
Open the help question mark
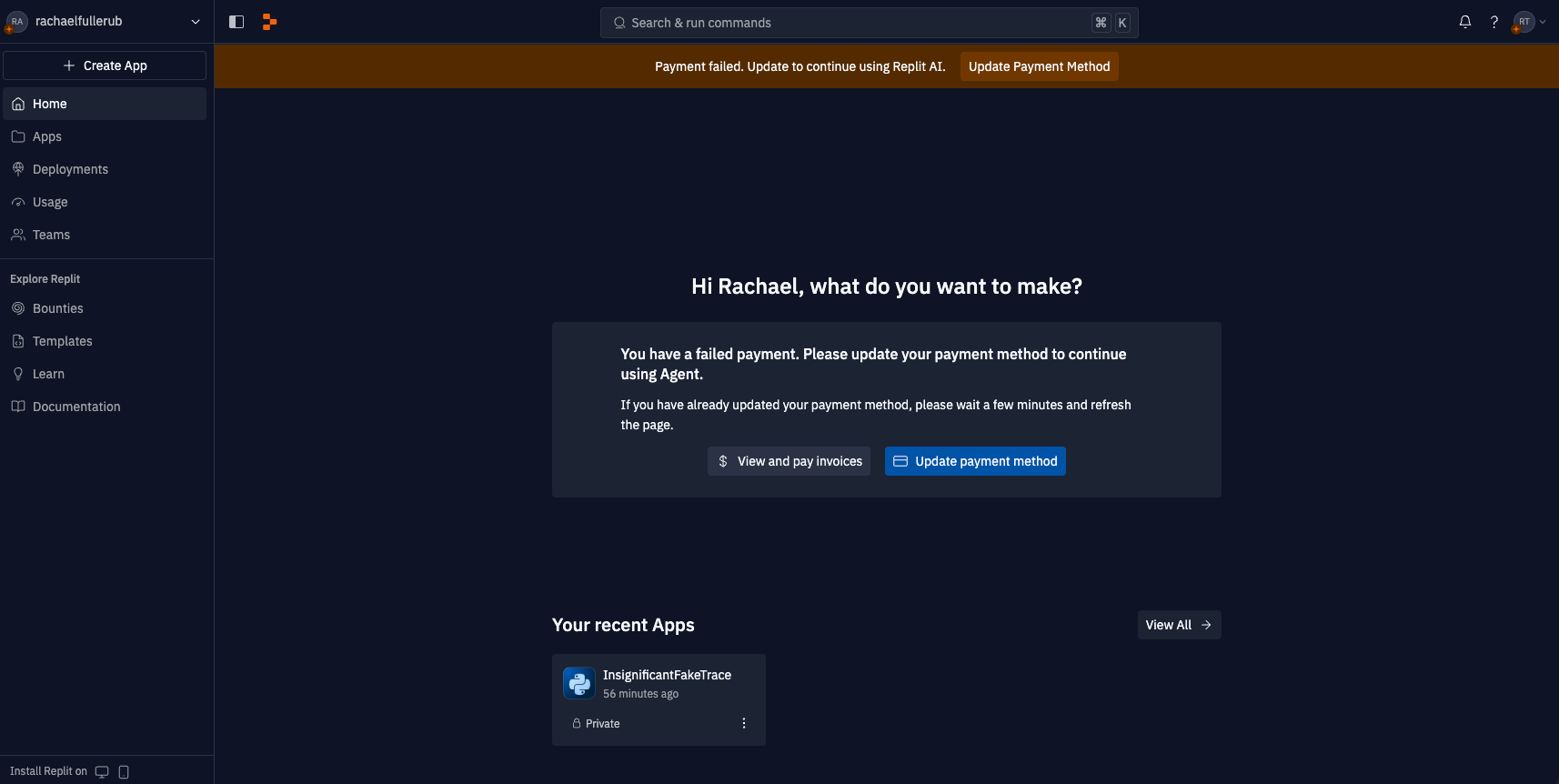pyautogui.click(x=1494, y=22)
